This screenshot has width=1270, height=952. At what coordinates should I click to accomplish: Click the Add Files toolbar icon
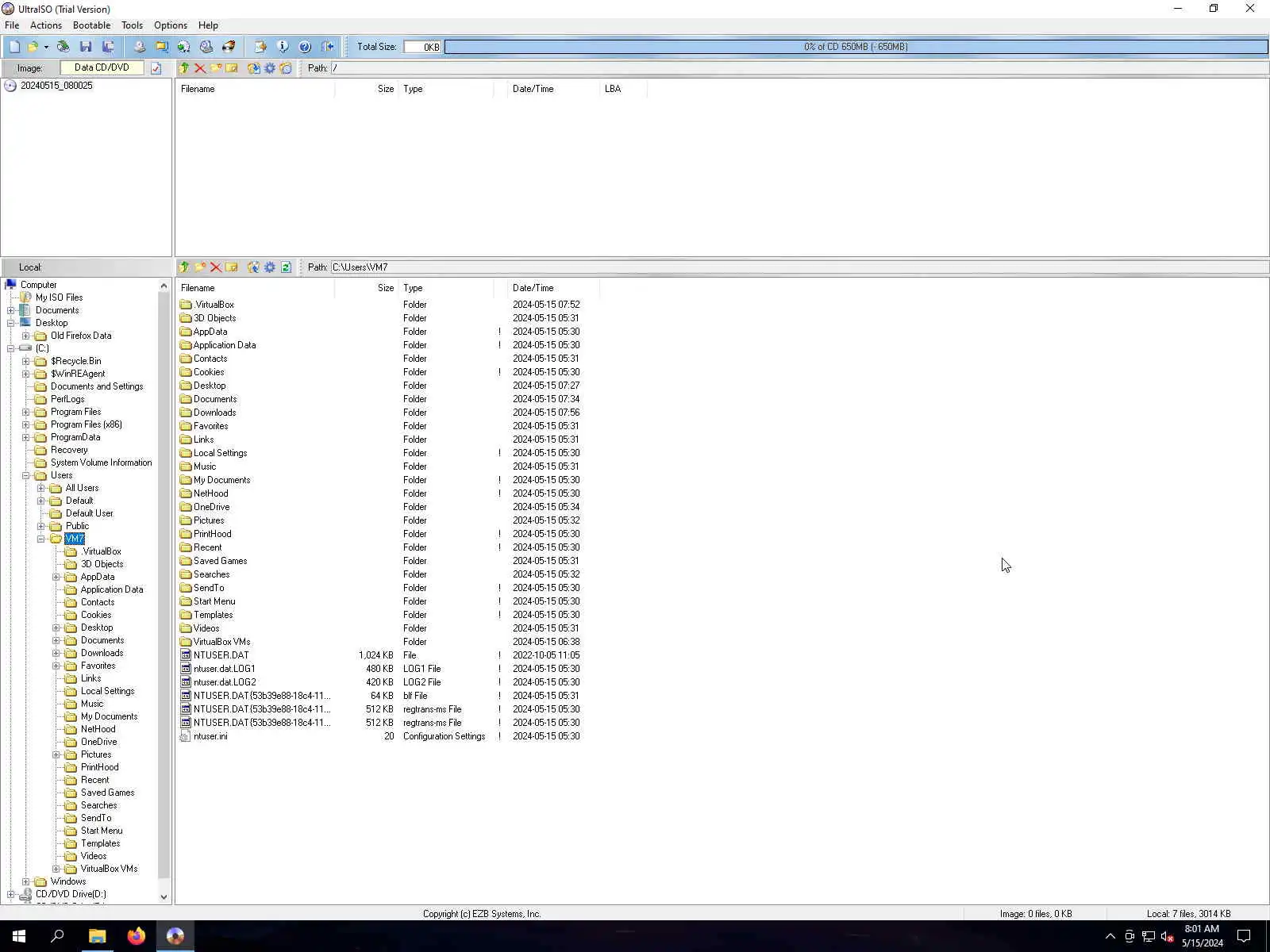click(x=260, y=47)
